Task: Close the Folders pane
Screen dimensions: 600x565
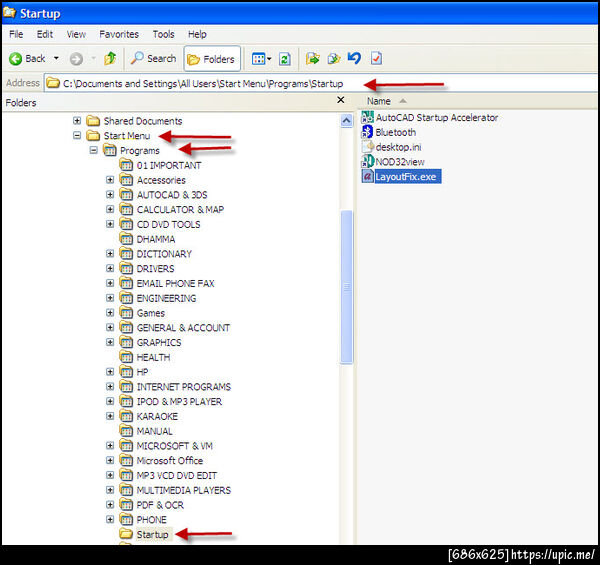Action: (341, 100)
